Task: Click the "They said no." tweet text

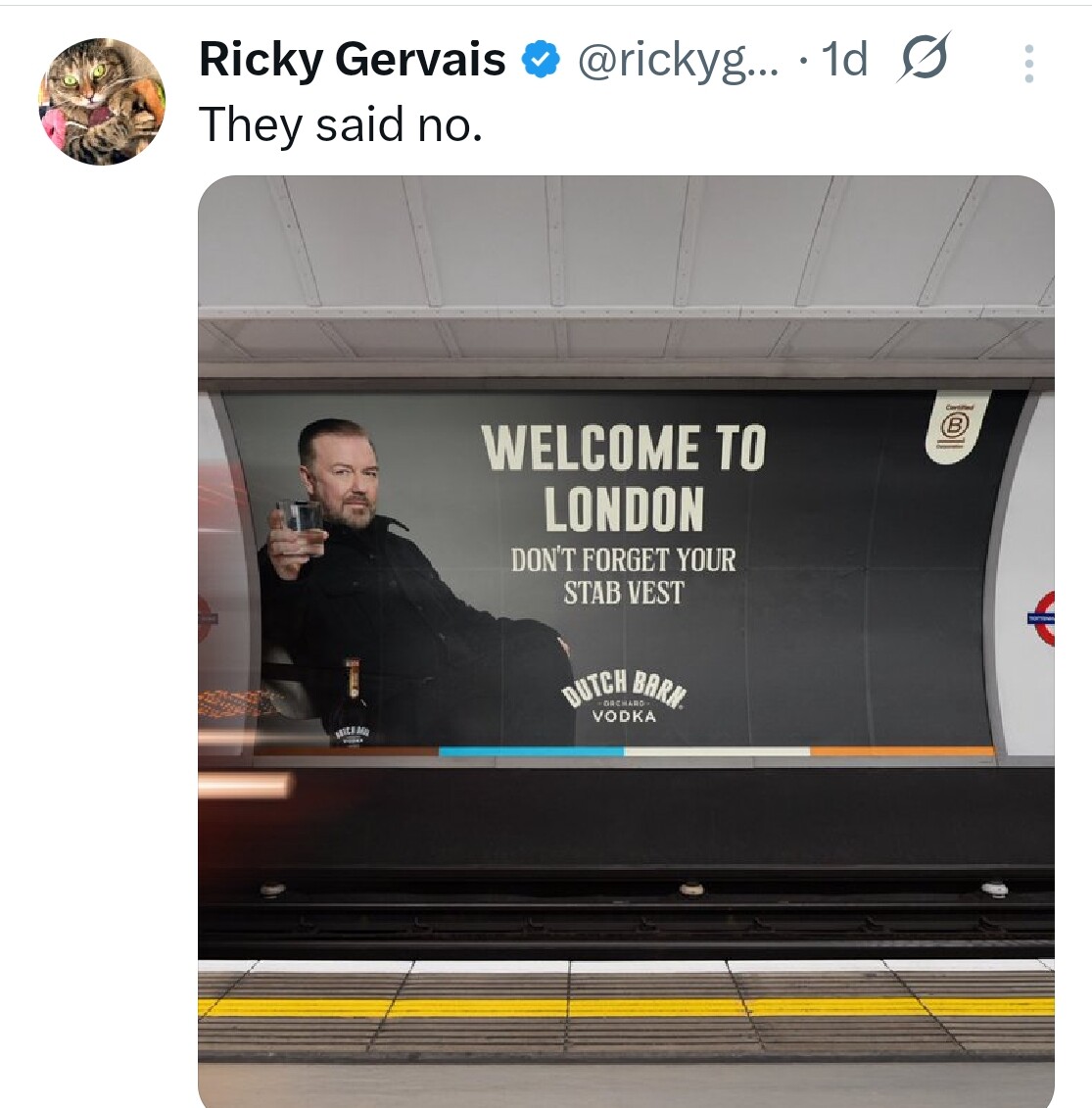Action: point(341,124)
